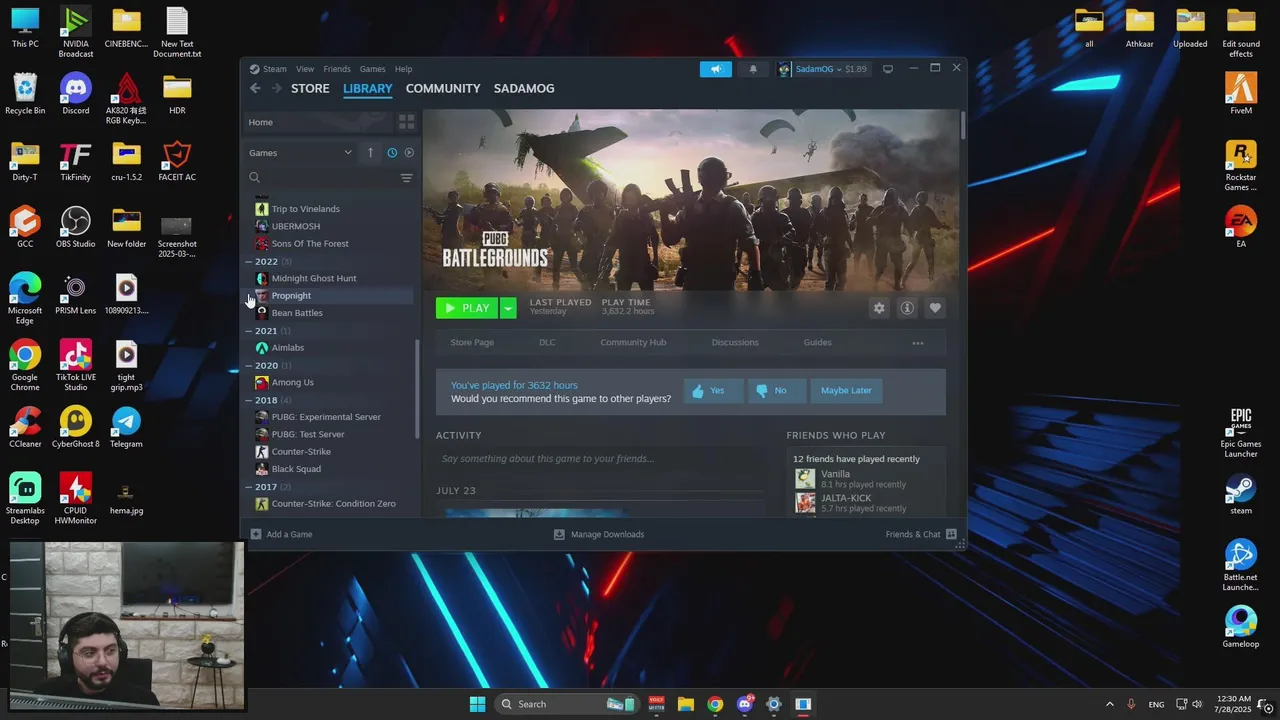Screen dimensions: 1280x720
Task: Click the activity 'Say something' input field
Action: (x=600, y=459)
